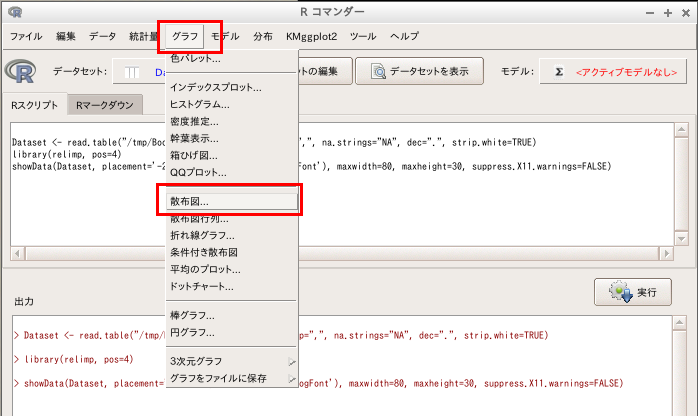Expand the 3次元グラフ submenu
Viewport: 698px width, 416px height.
pyautogui.click(x=231, y=361)
